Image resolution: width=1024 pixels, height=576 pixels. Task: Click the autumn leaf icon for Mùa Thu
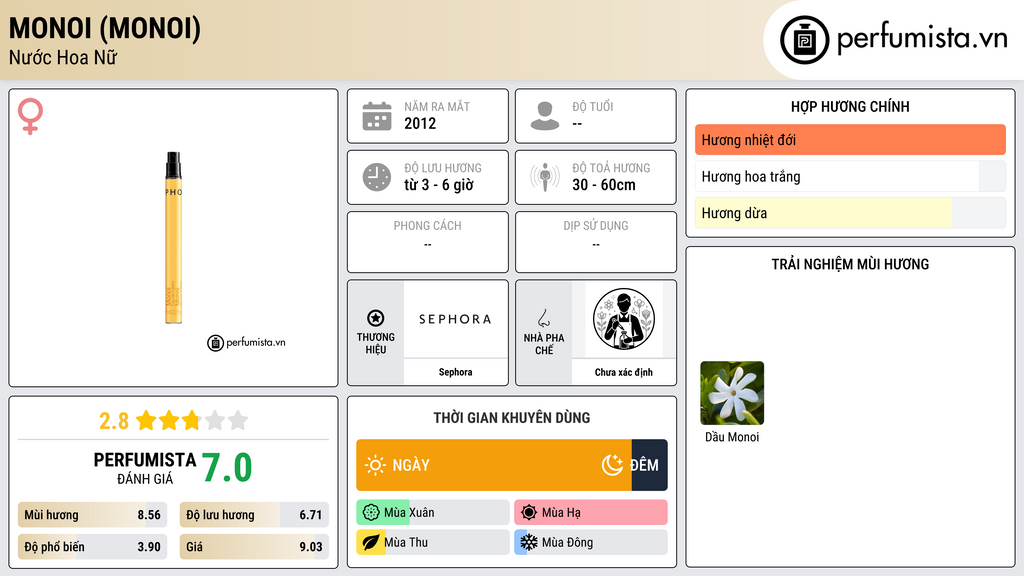tap(371, 542)
